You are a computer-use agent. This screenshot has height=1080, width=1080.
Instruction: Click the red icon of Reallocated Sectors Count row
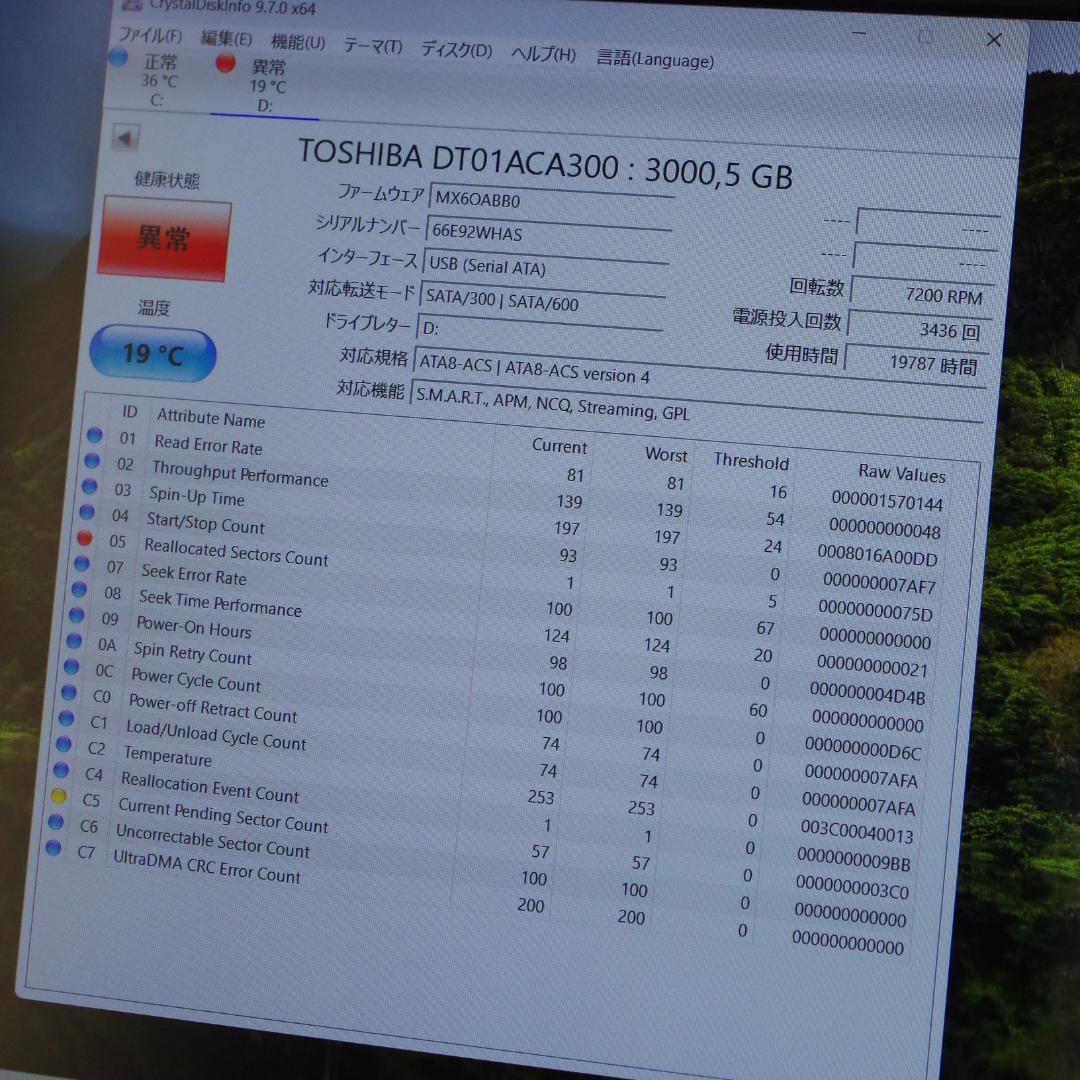85,537
